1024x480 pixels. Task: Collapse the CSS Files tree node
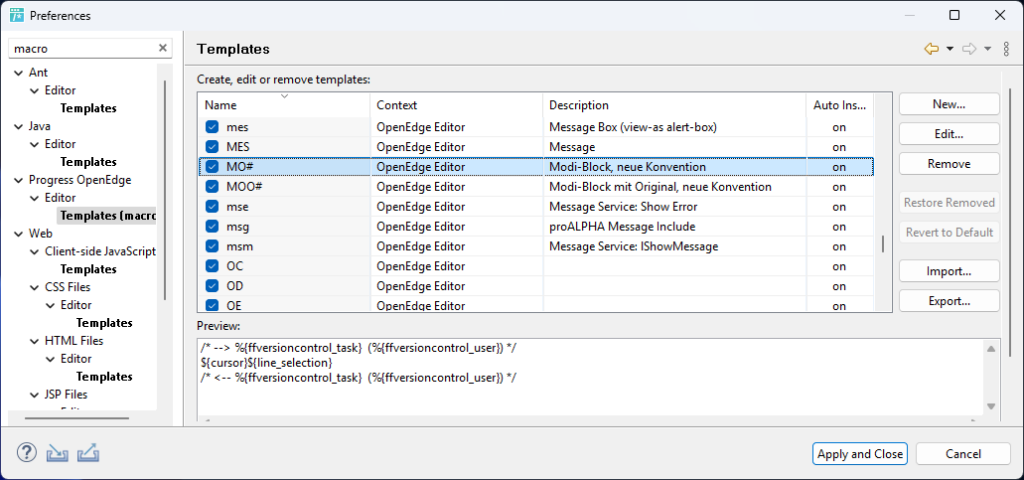(34, 287)
